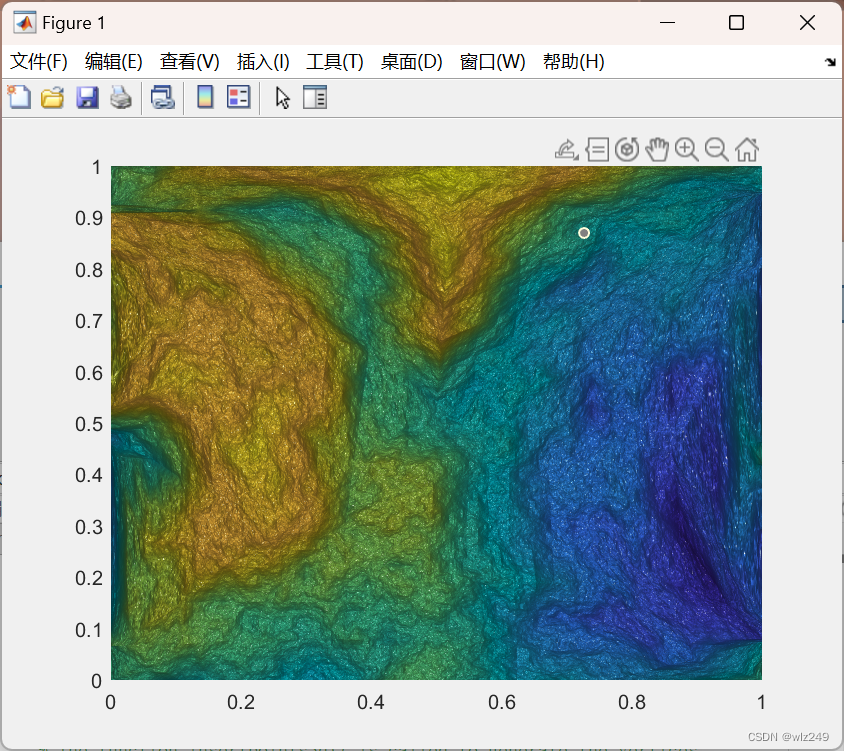Click the y-axis tick label 0.9
844x751 pixels.
pos(89,219)
